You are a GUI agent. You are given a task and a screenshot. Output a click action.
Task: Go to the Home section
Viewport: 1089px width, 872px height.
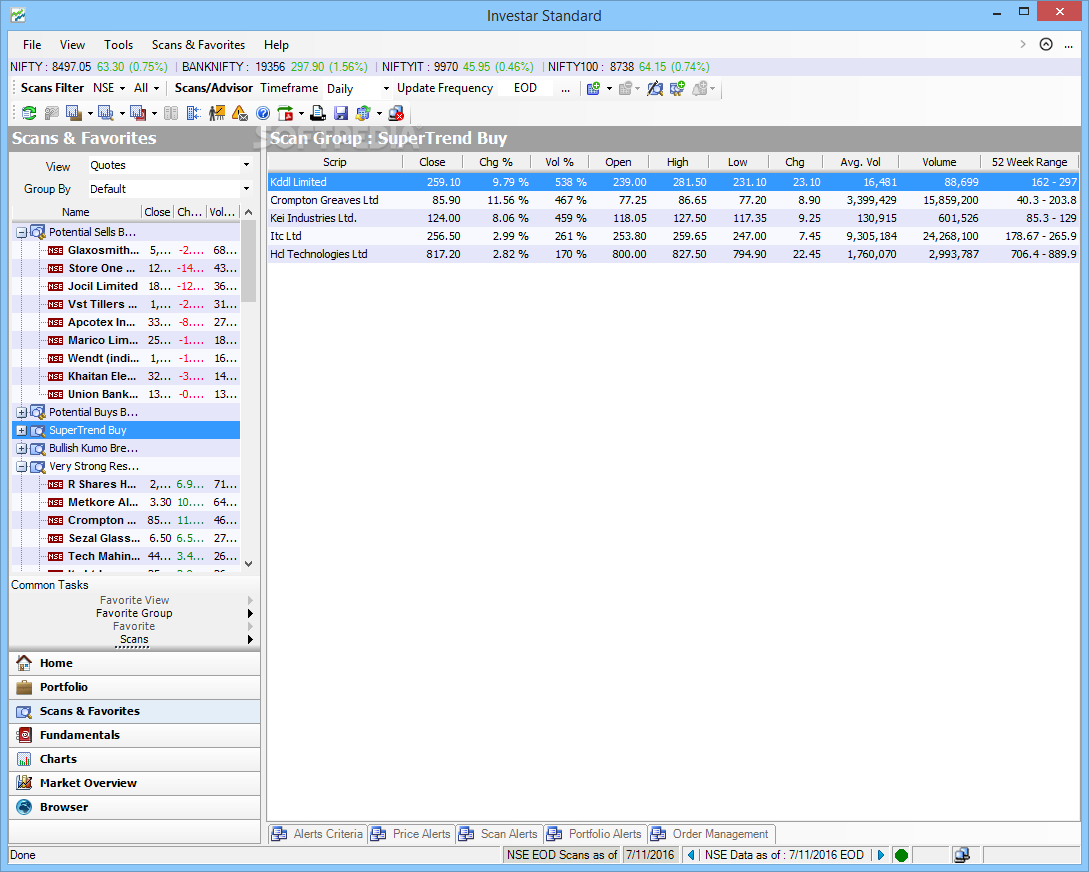coord(135,663)
